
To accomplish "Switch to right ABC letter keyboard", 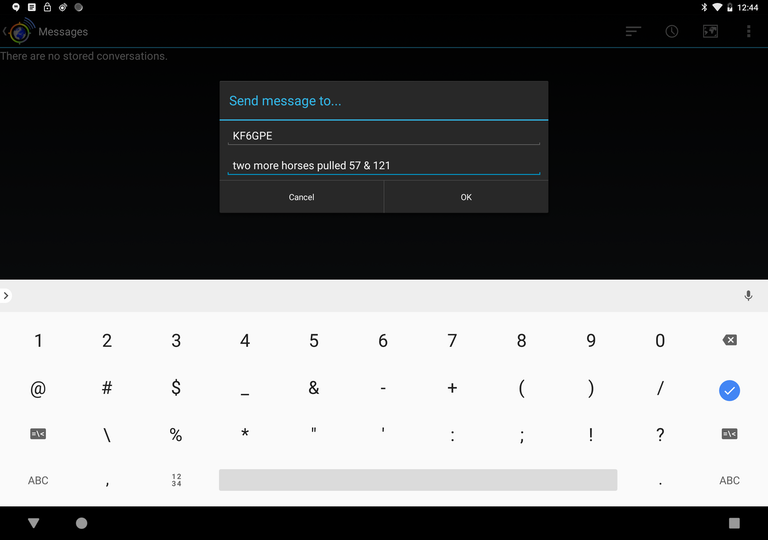I will pyautogui.click(x=729, y=481).
